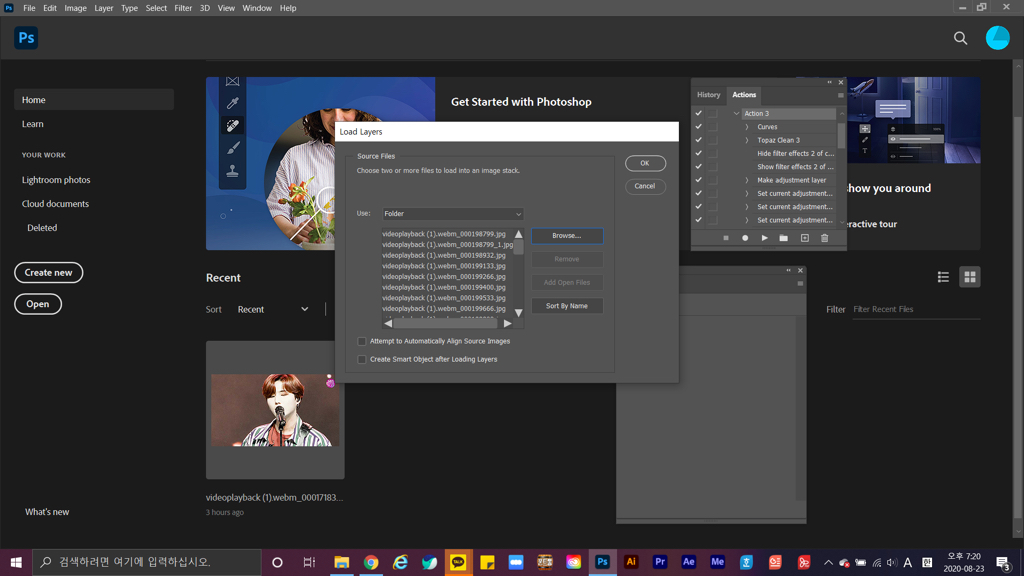Collapse the Actions panel with double-arrow icon
The width and height of the screenshot is (1024, 576).
pyautogui.click(x=829, y=82)
